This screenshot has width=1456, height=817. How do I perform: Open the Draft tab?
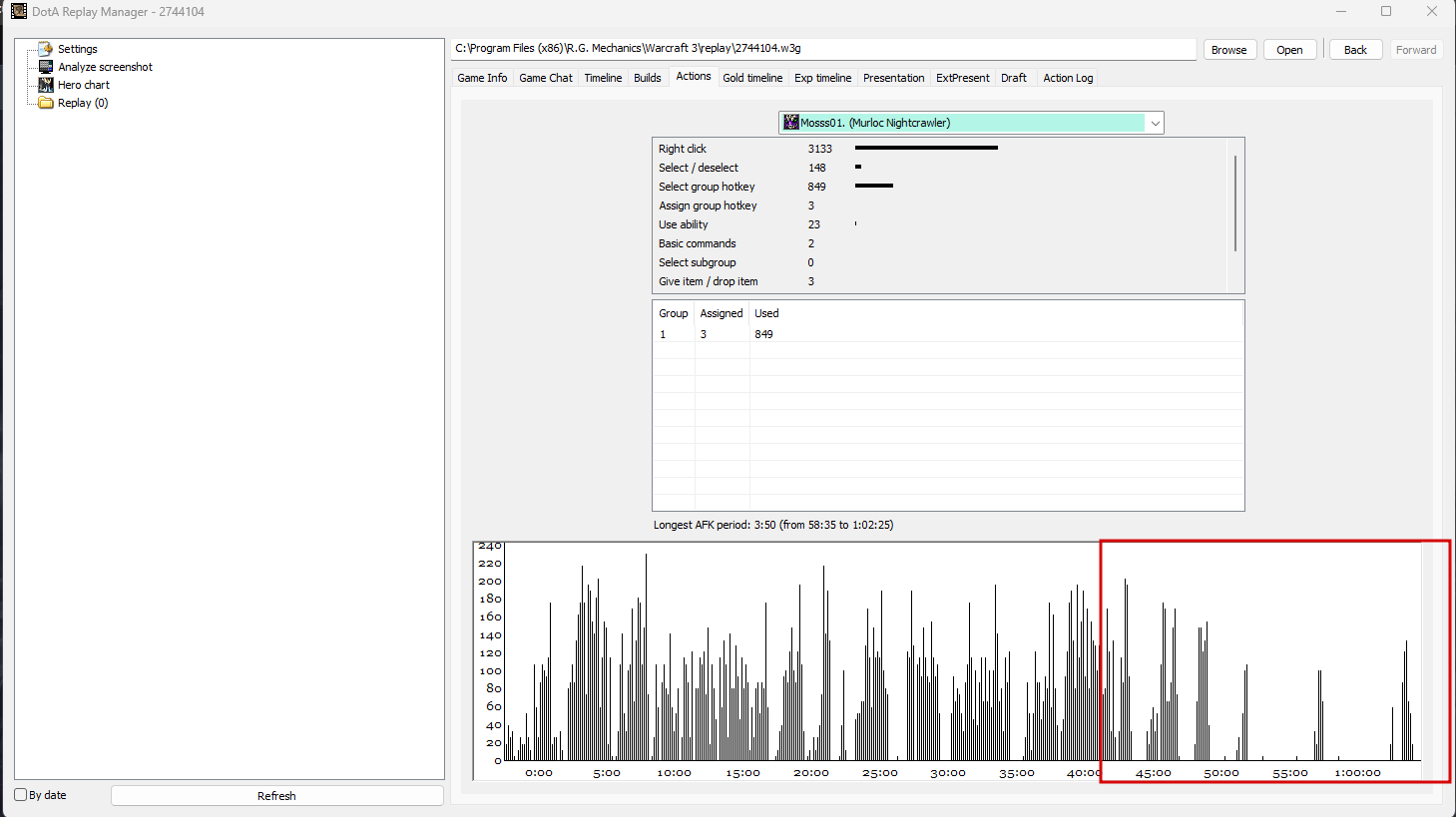click(1014, 78)
